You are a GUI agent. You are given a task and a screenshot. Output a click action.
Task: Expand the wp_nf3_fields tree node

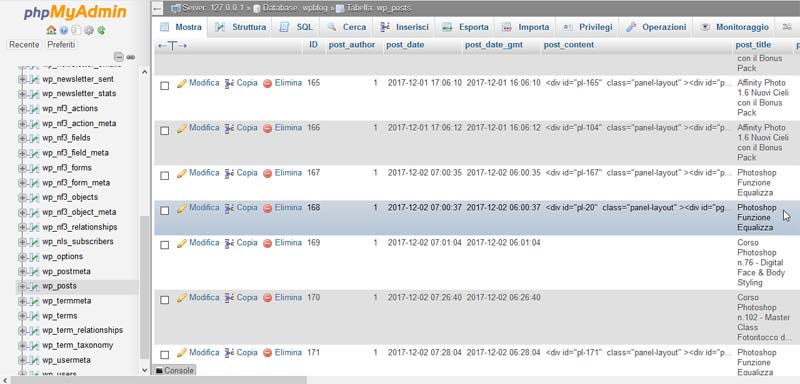[22, 139]
